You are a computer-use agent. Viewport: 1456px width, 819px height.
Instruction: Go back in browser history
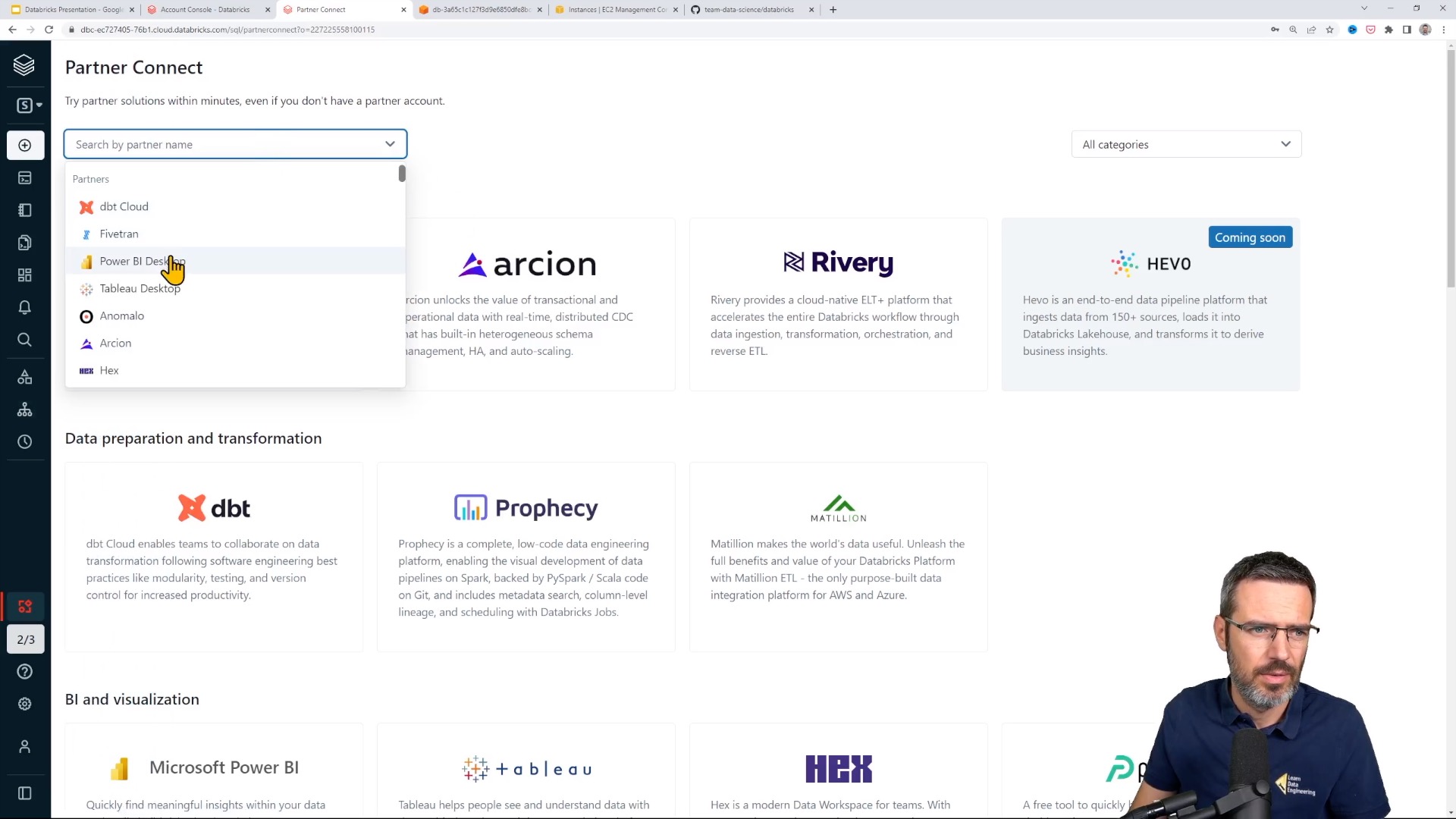tap(12, 30)
